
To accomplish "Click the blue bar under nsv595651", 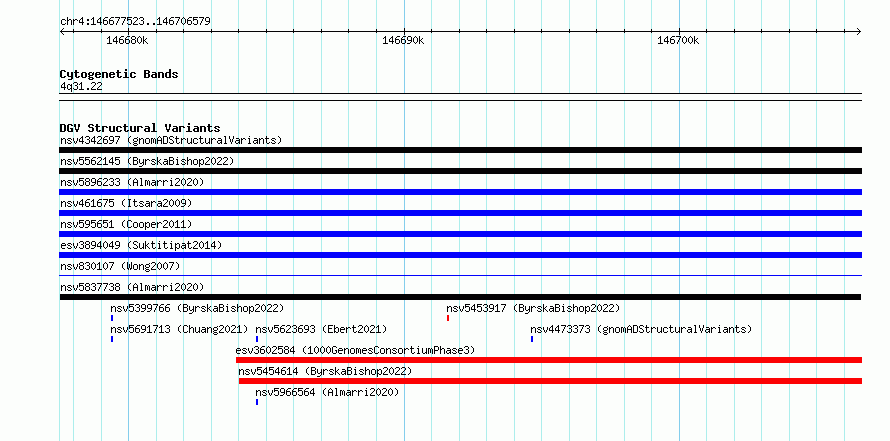I will (461, 234).
